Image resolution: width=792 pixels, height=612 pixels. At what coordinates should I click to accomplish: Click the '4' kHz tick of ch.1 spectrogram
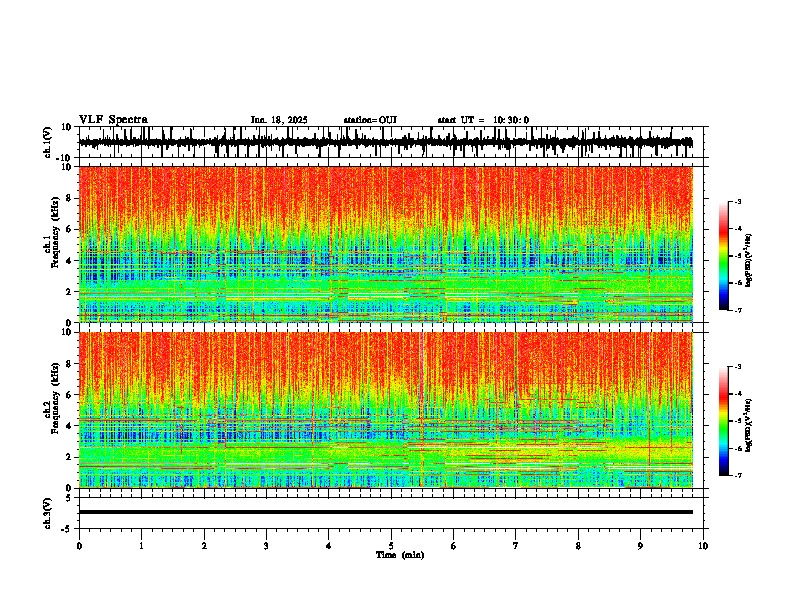(69, 261)
